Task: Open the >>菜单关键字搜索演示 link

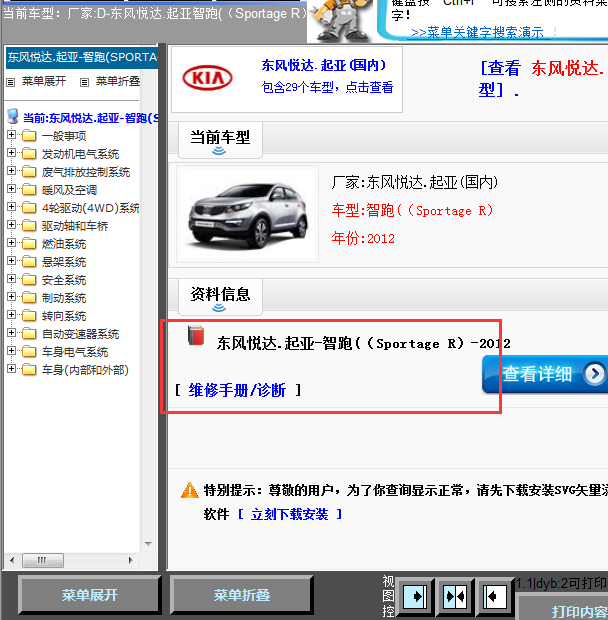Action: pos(477,32)
